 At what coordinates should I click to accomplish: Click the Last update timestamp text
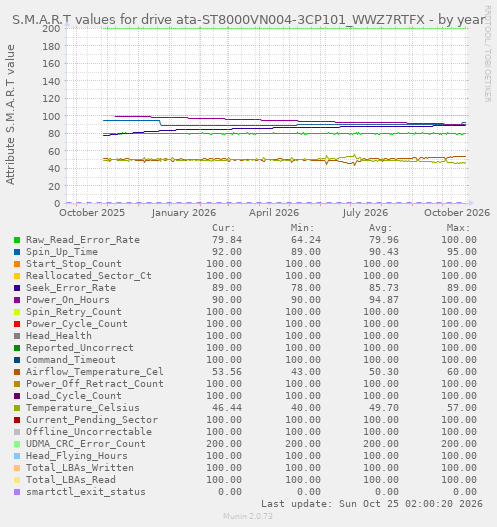pyautogui.click(x=372, y=504)
